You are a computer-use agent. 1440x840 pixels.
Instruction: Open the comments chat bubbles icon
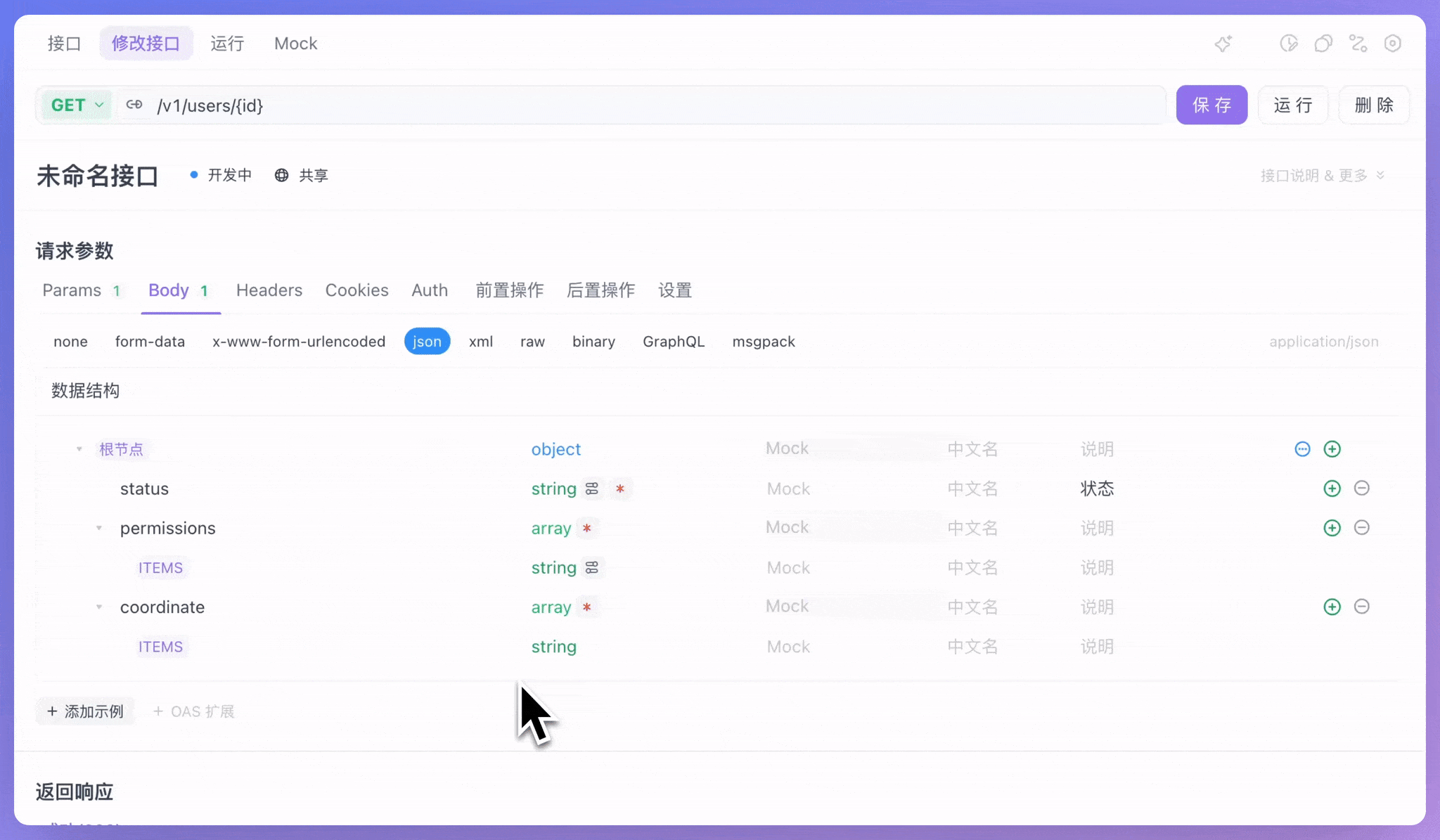click(x=1323, y=44)
